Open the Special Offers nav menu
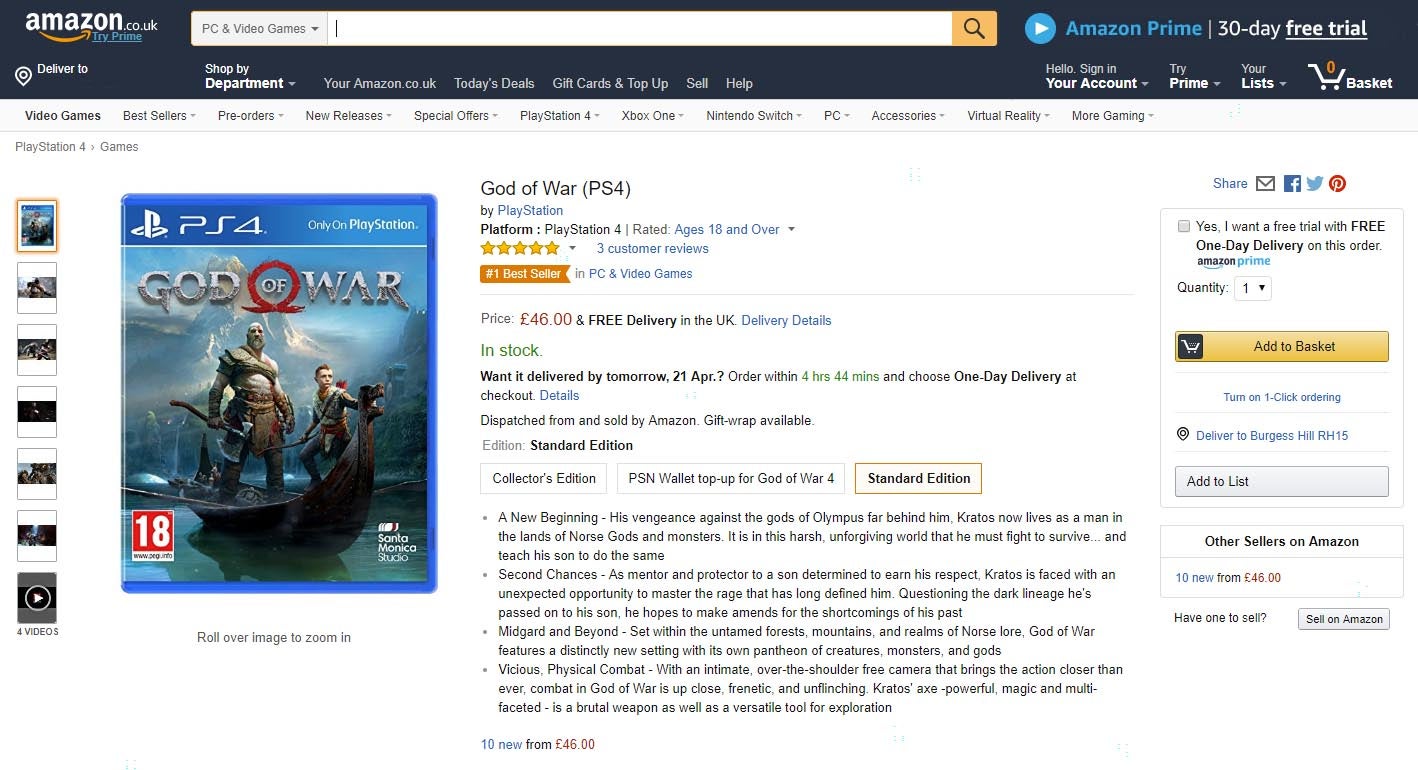 (x=456, y=116)
